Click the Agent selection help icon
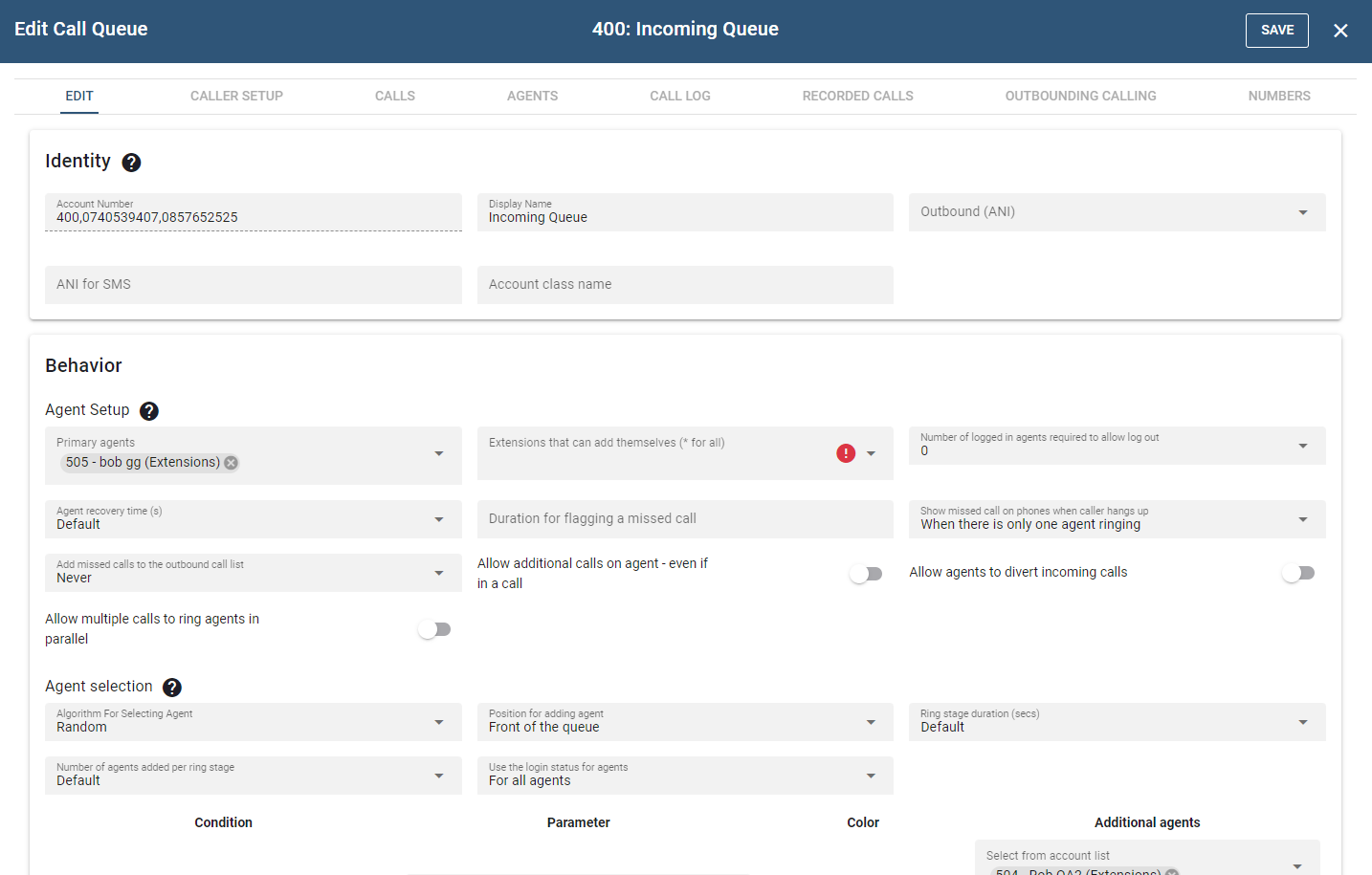The width and height of the screenshot is (1372, 875). [172, 688]
